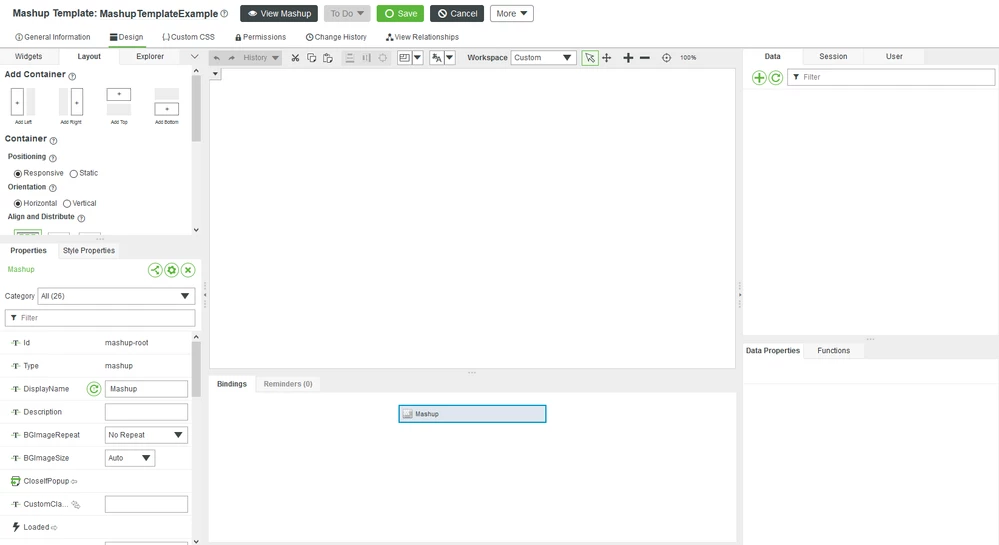Open the To Do dropdown

347,13
